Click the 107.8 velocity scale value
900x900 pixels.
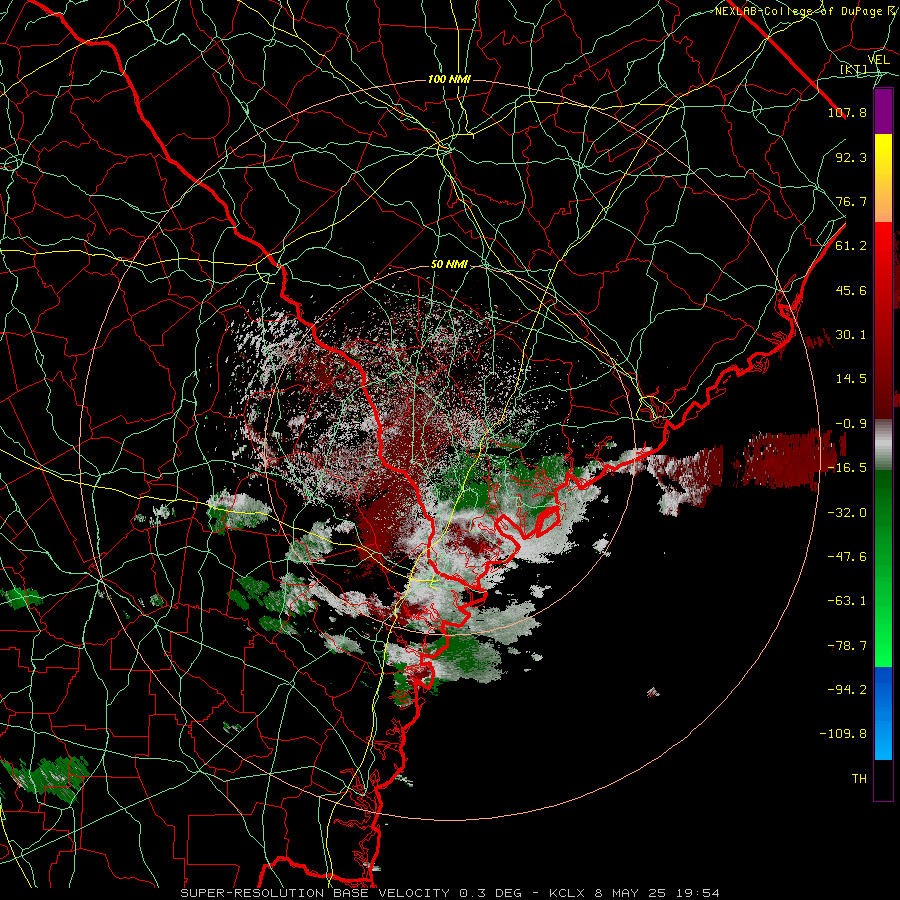[x=847, y=112]
